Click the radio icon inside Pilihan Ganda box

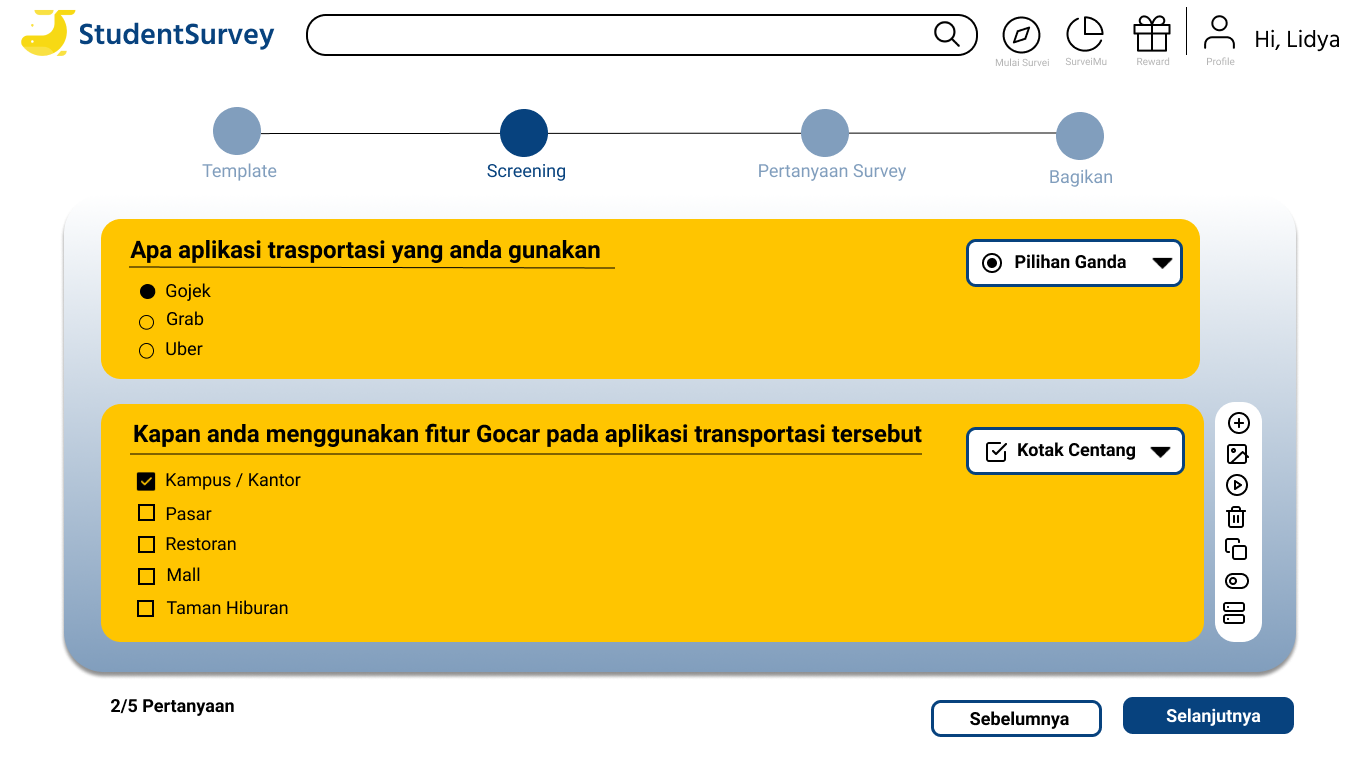992,263
